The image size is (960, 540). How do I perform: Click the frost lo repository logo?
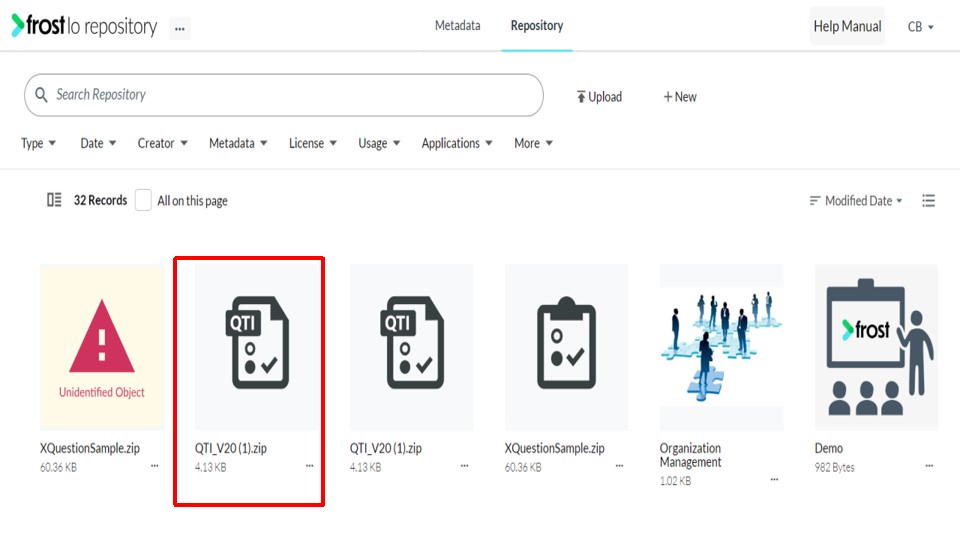[x=84, y=26]
